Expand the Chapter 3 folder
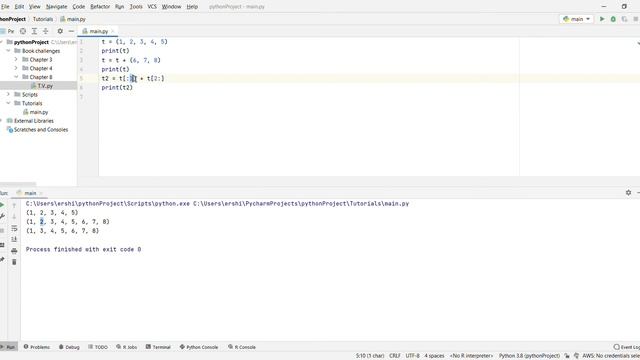640x360 pixels. point(16,60)
